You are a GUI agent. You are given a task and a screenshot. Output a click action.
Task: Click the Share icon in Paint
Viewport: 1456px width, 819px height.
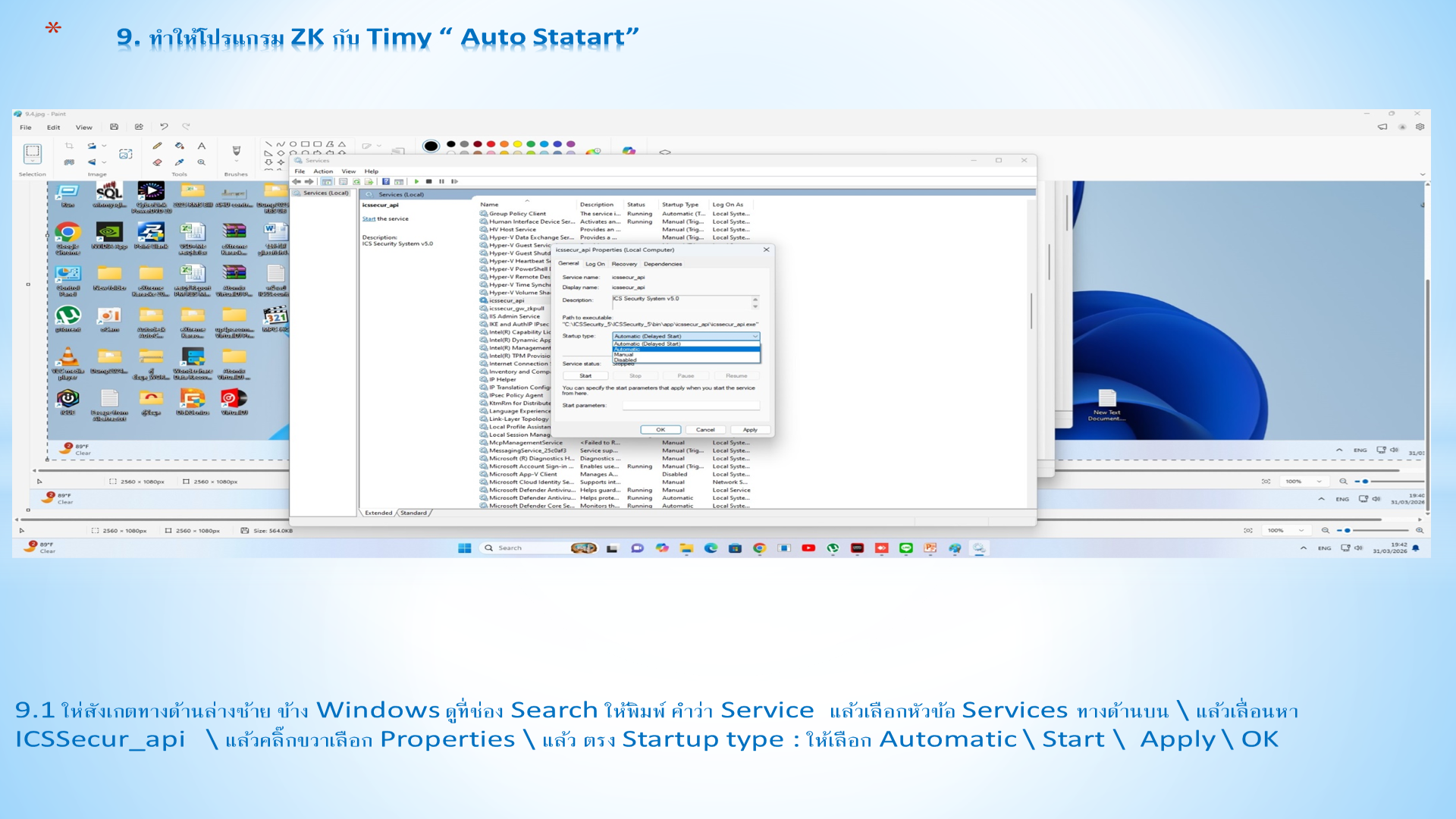[139, 127]
